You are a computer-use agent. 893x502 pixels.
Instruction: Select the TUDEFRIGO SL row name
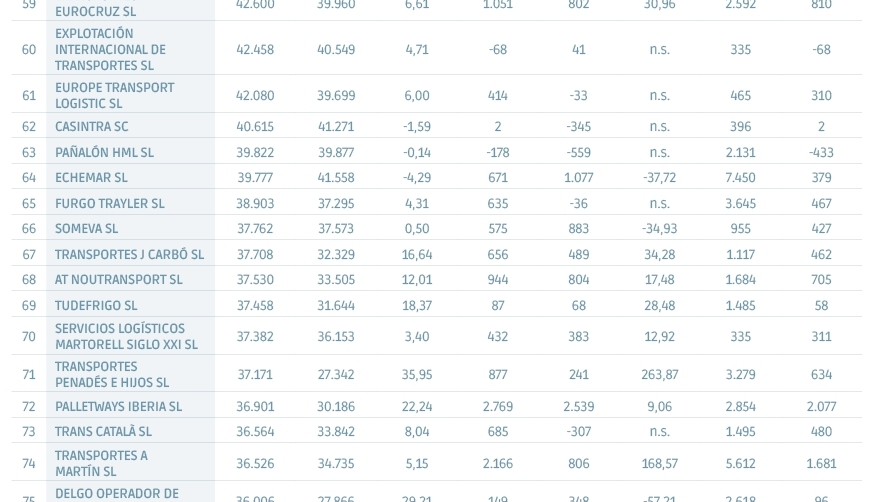pyautogui.click(x=96, y=305)
